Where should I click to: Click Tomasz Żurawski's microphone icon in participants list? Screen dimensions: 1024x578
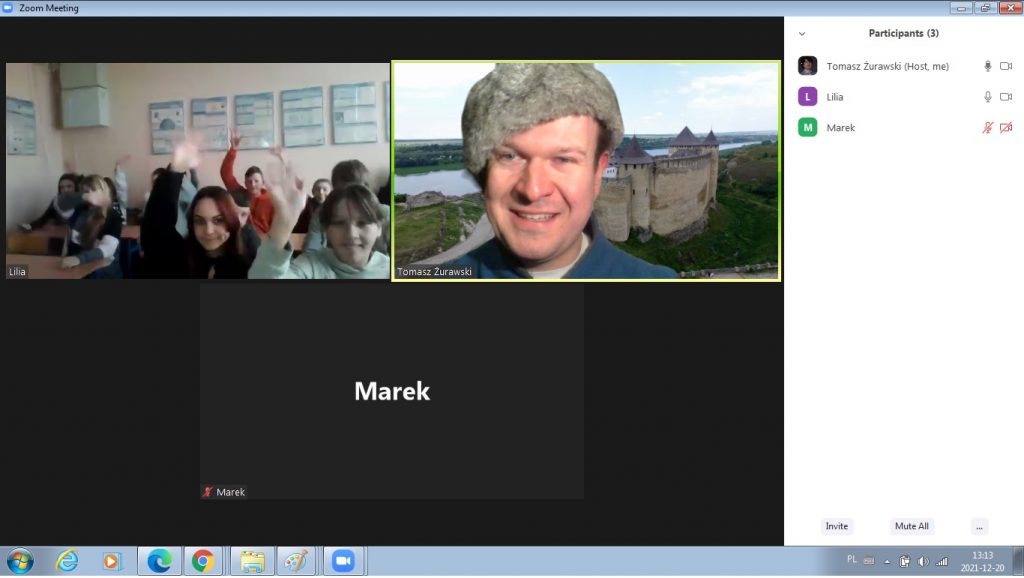pyautogui.click(x=988, y=66)
